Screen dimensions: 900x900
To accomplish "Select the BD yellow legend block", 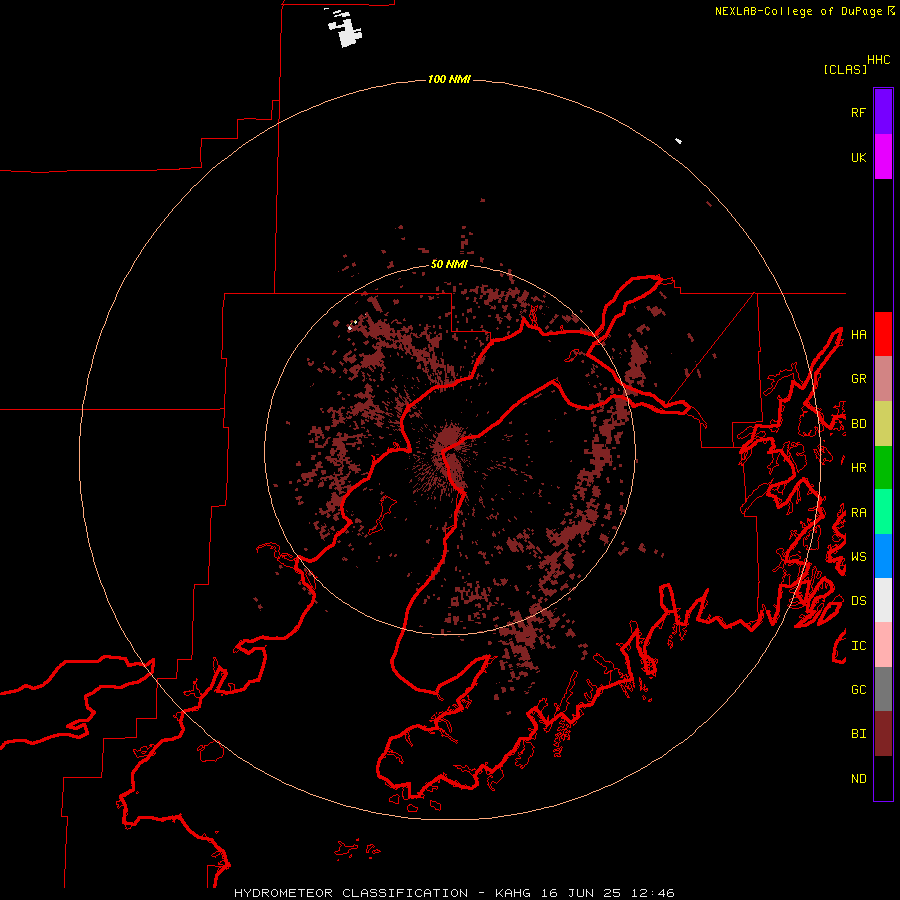I will click(x=883, y=423).
